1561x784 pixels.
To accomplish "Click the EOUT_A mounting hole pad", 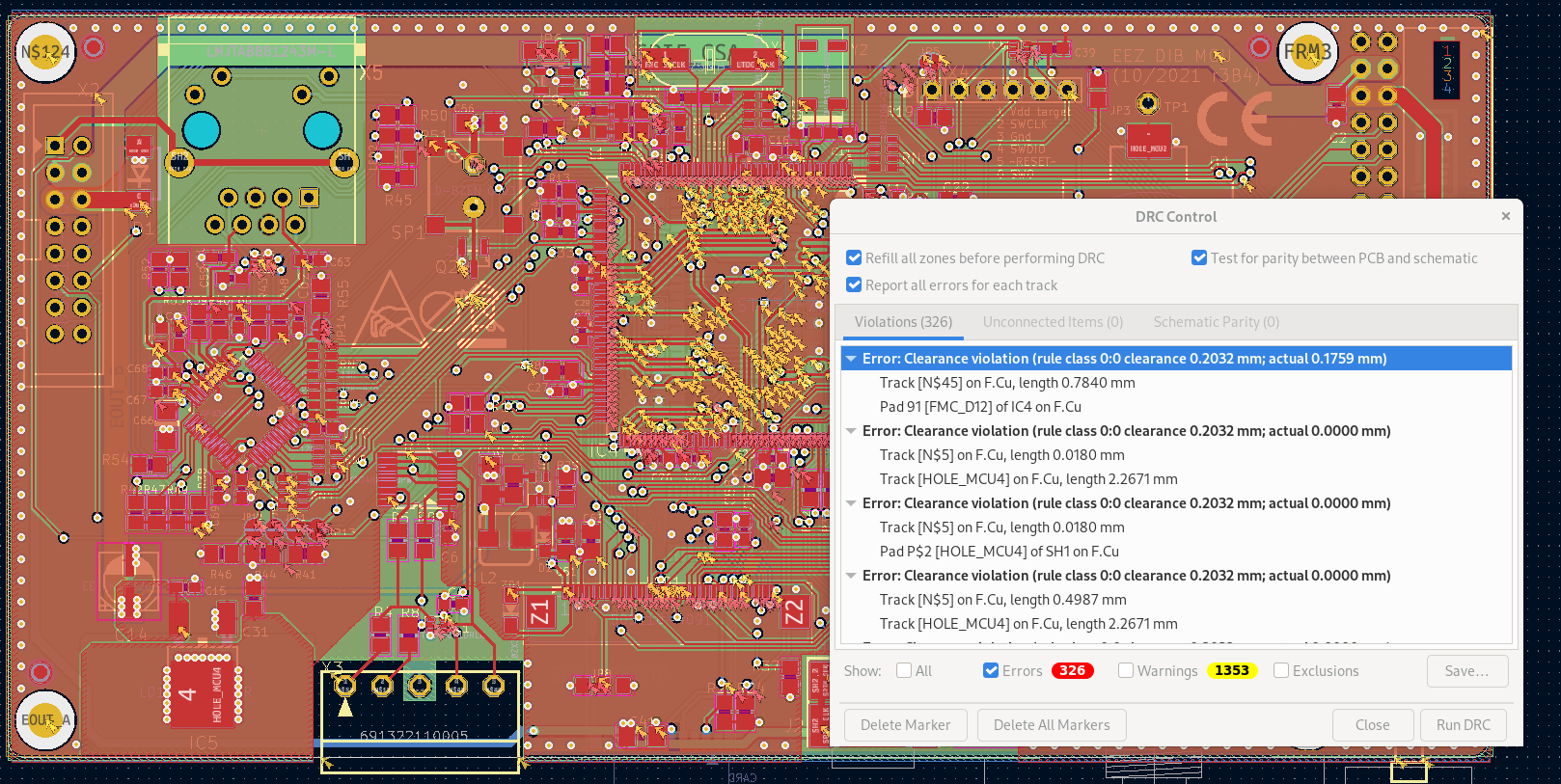I will pyautogui.click(x=45, y=719).
